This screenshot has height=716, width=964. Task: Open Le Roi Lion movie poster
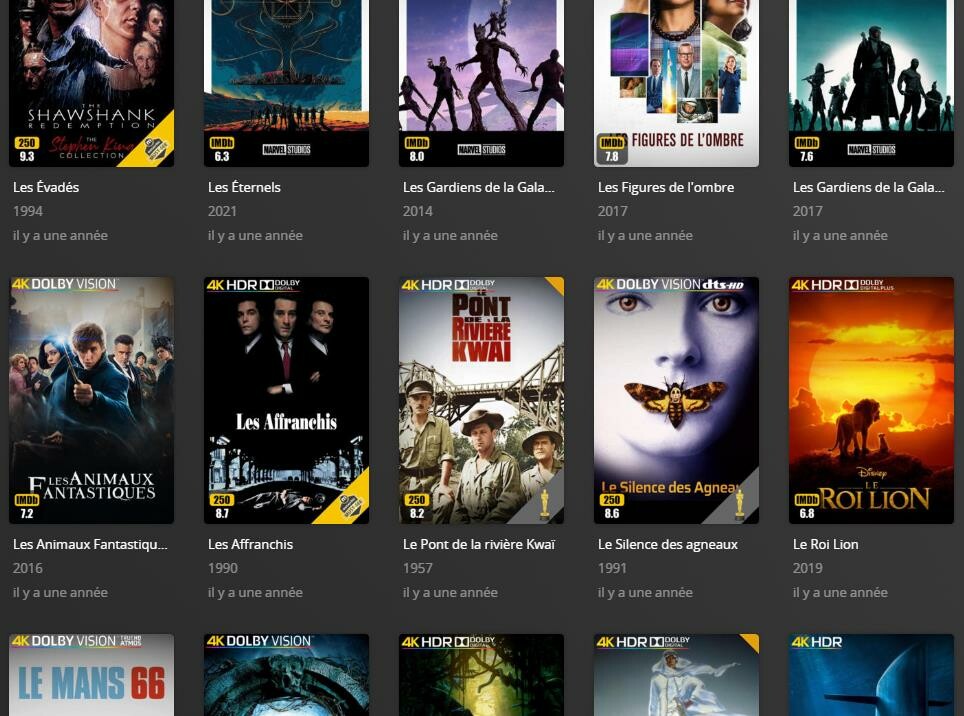(x=871, y=400)
